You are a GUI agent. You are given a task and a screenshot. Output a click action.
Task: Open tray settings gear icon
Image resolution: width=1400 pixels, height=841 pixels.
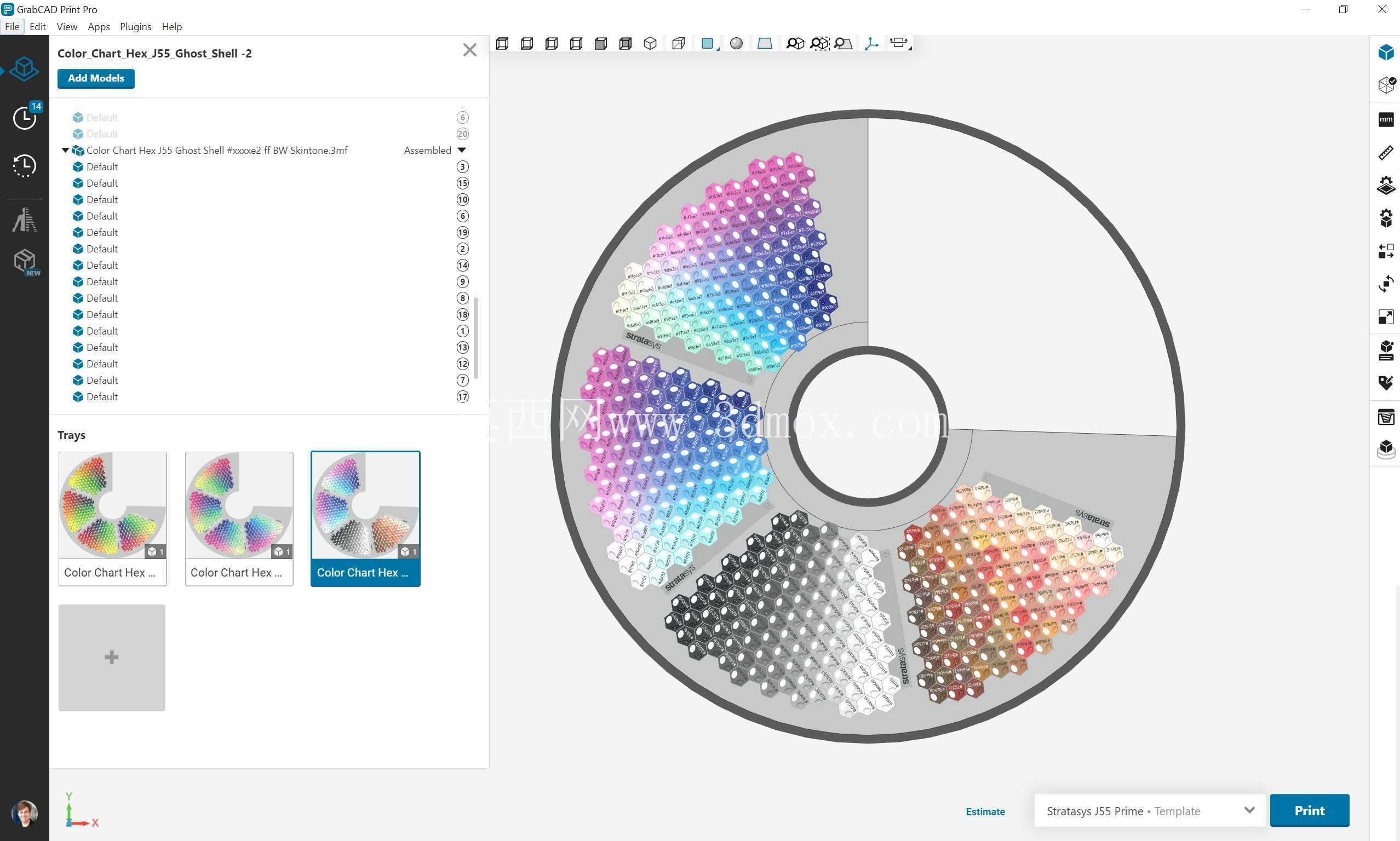click(x=1386, y=185)
